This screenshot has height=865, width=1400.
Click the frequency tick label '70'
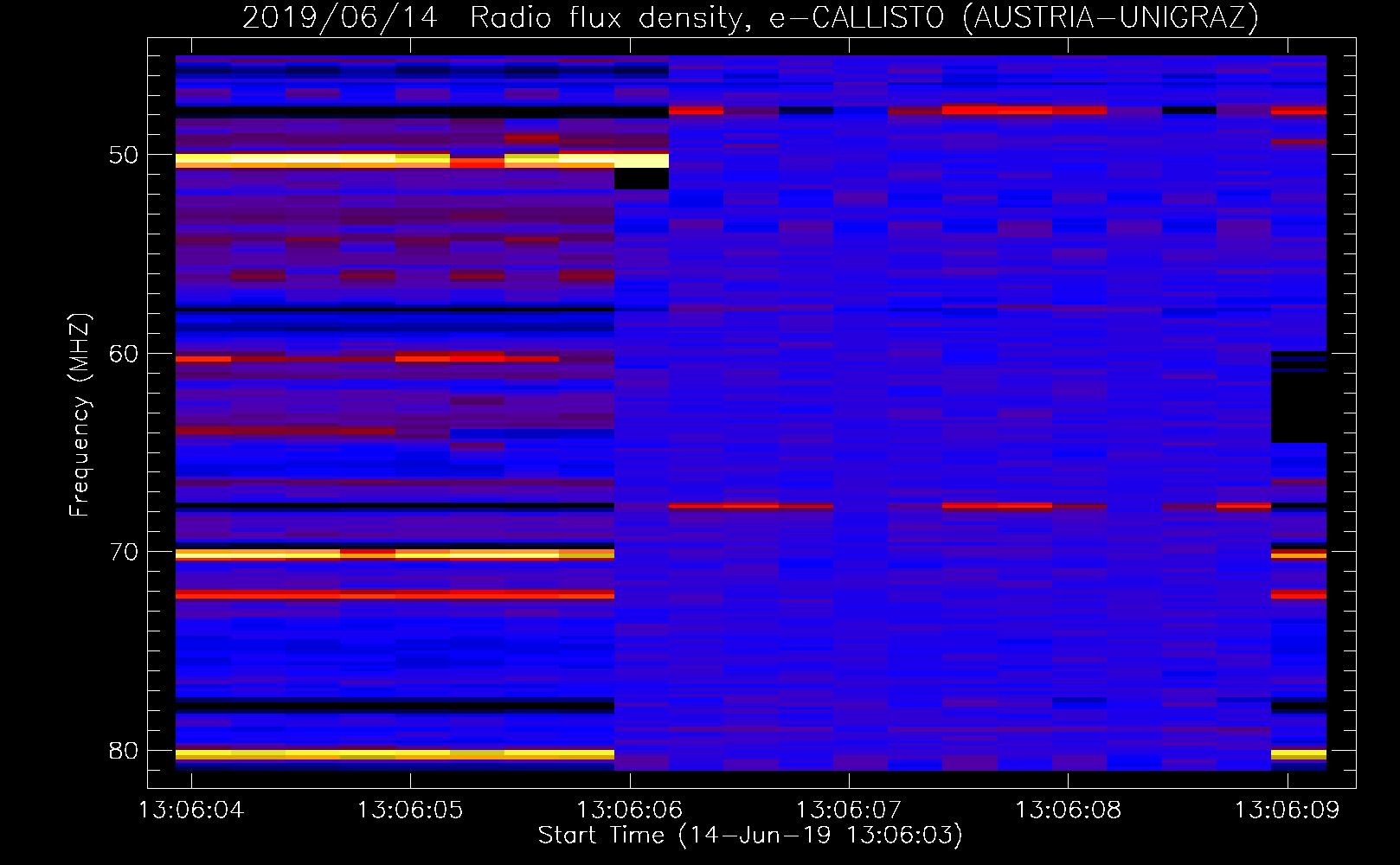(124, 552)
